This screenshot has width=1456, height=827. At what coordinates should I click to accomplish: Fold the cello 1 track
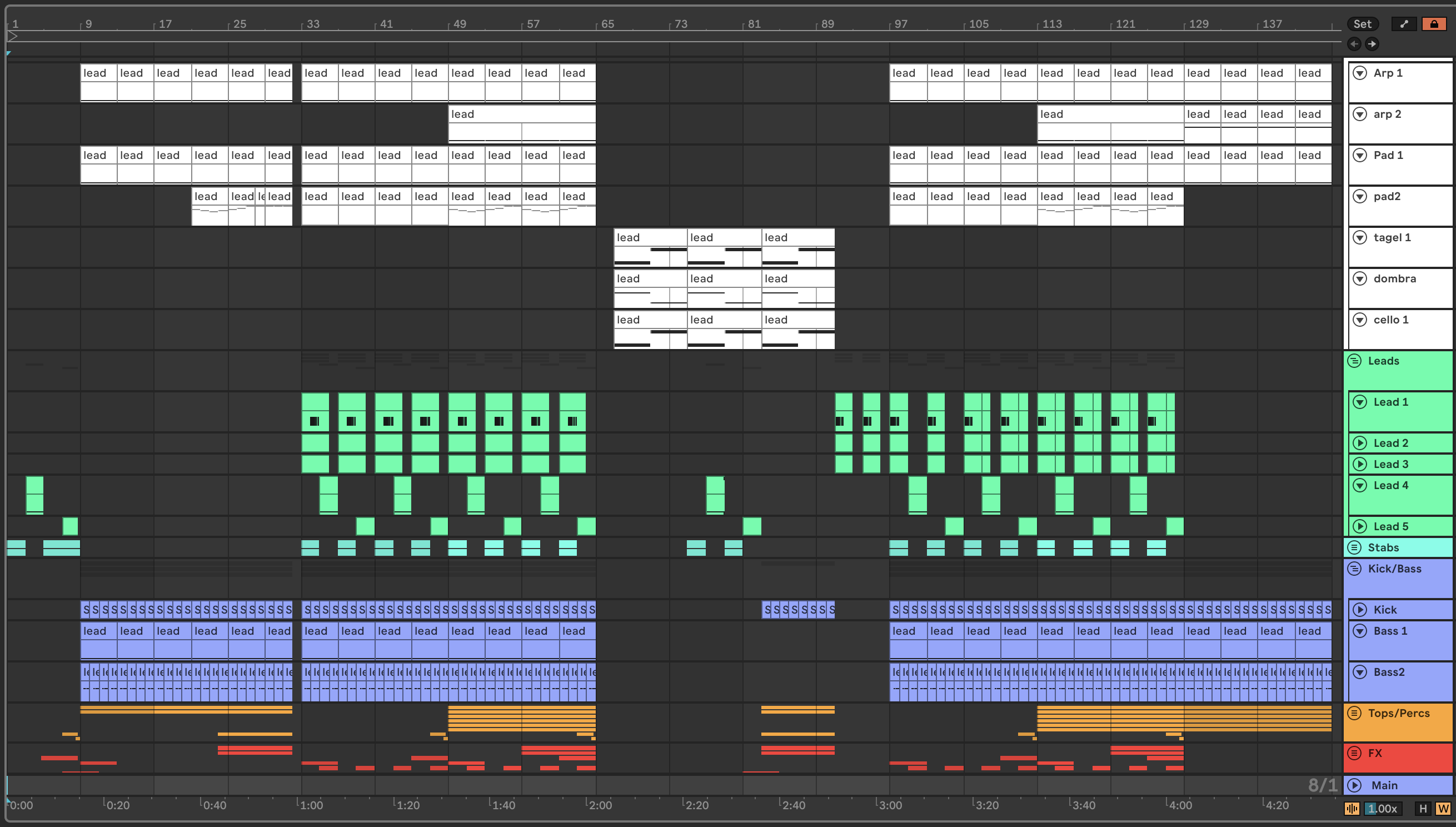point(1359,320)
